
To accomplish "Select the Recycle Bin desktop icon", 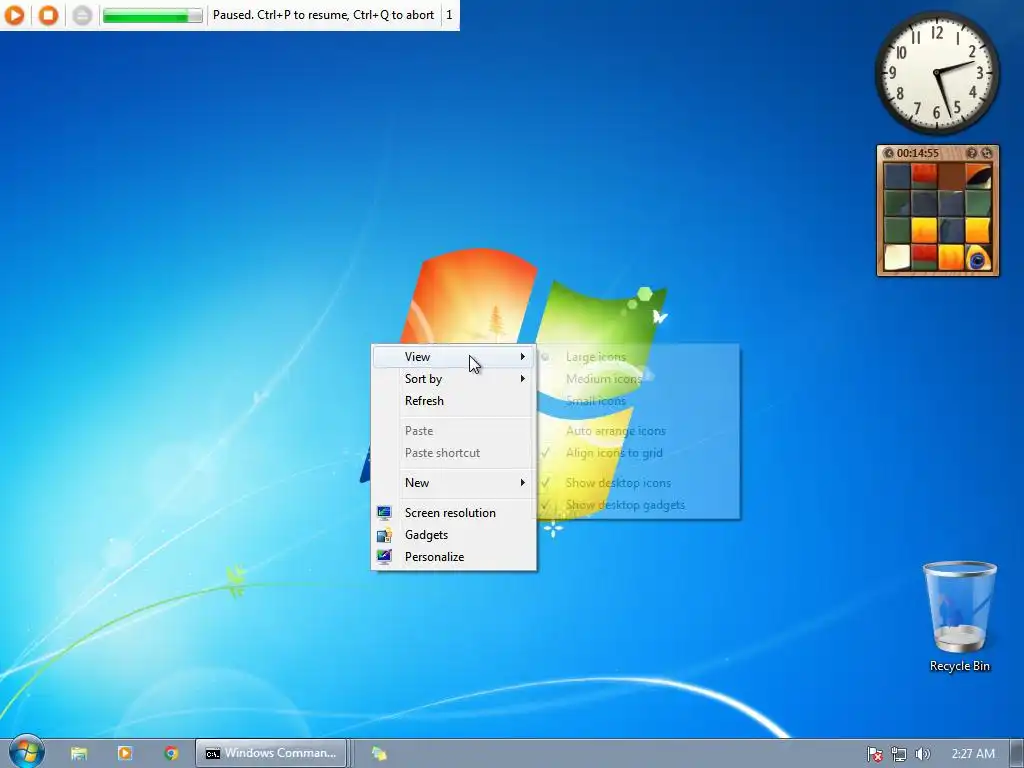I will coord(959,616).
